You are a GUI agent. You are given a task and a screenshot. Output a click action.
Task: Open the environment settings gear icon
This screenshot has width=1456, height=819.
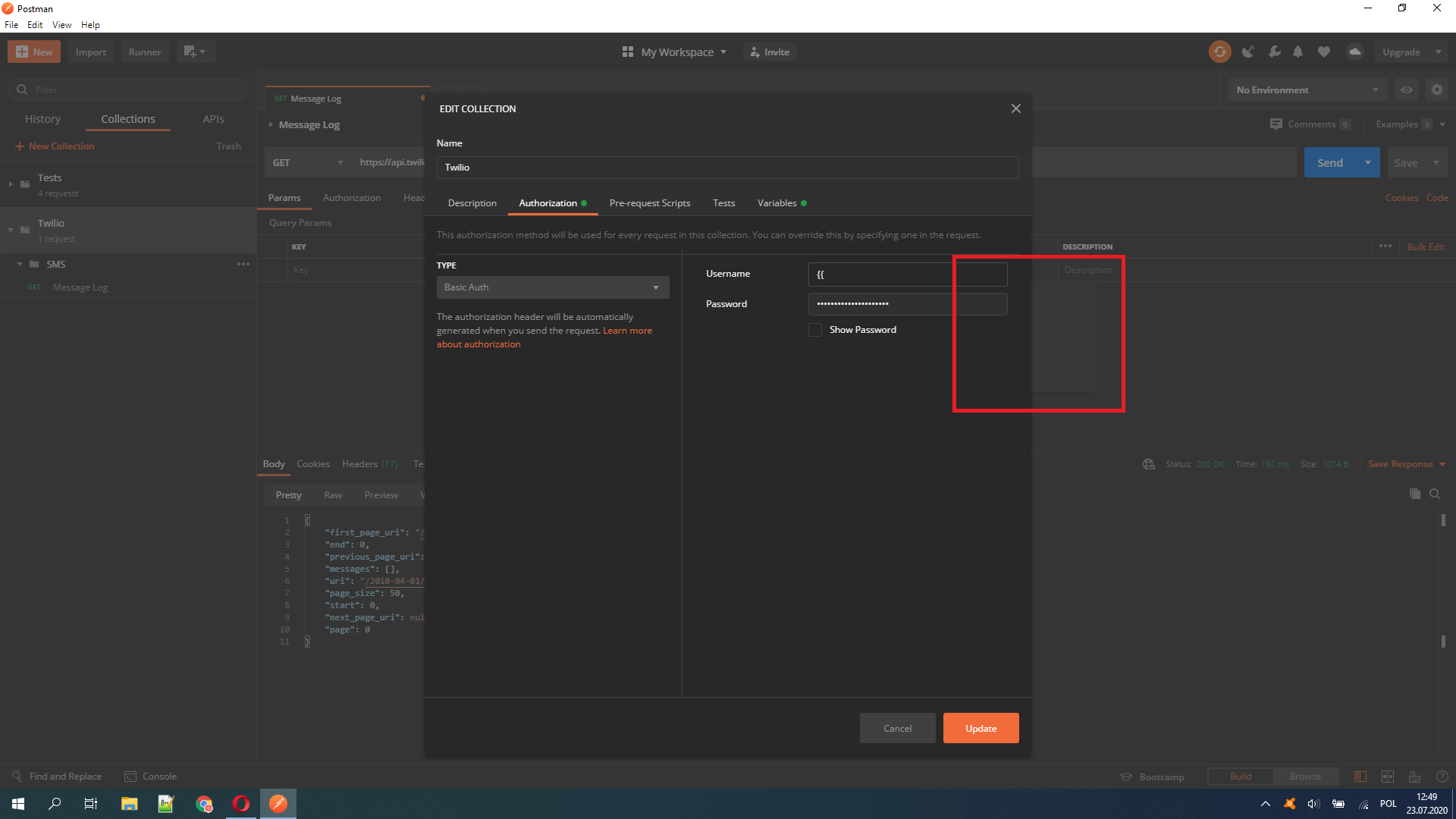pos(1436,89)
